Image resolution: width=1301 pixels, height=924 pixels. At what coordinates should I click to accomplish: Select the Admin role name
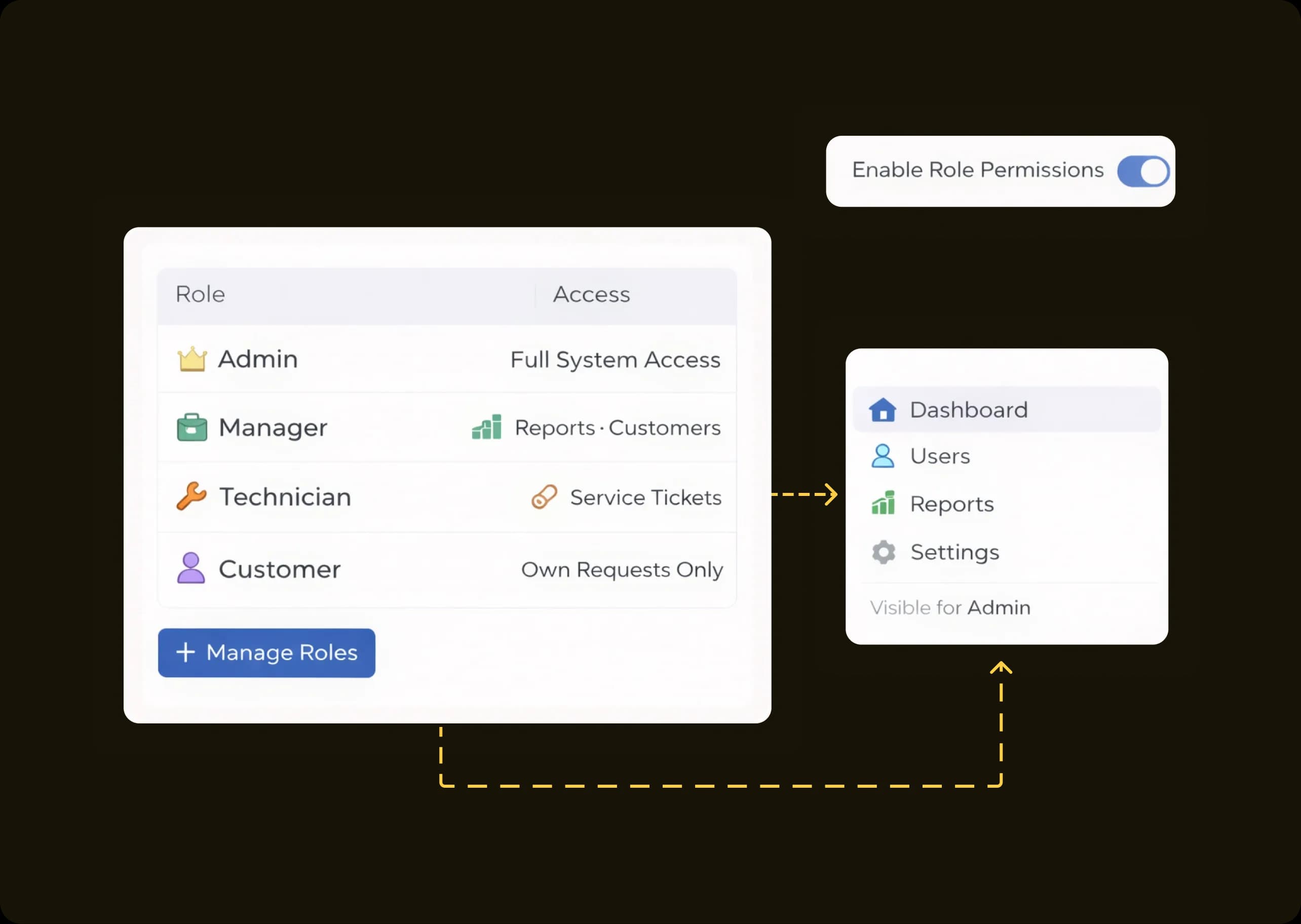[258, 359]
